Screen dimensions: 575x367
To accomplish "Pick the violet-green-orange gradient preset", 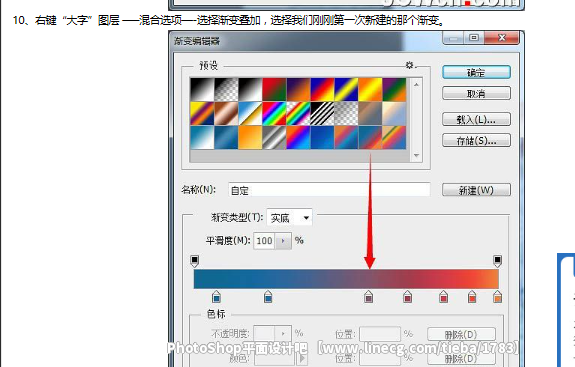I will [x=394, y=89].
